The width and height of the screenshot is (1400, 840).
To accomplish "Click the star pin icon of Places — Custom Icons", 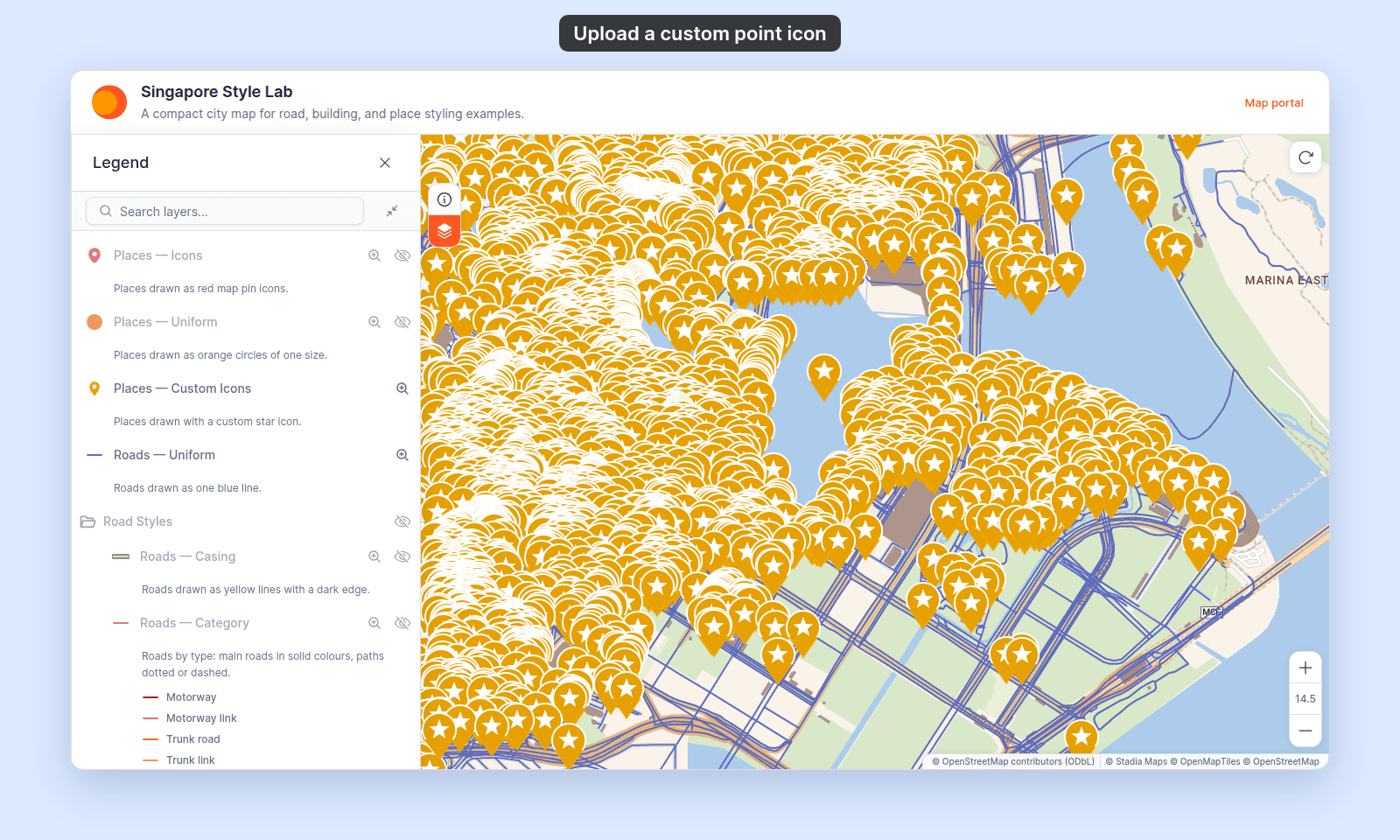I will [94, 388].
